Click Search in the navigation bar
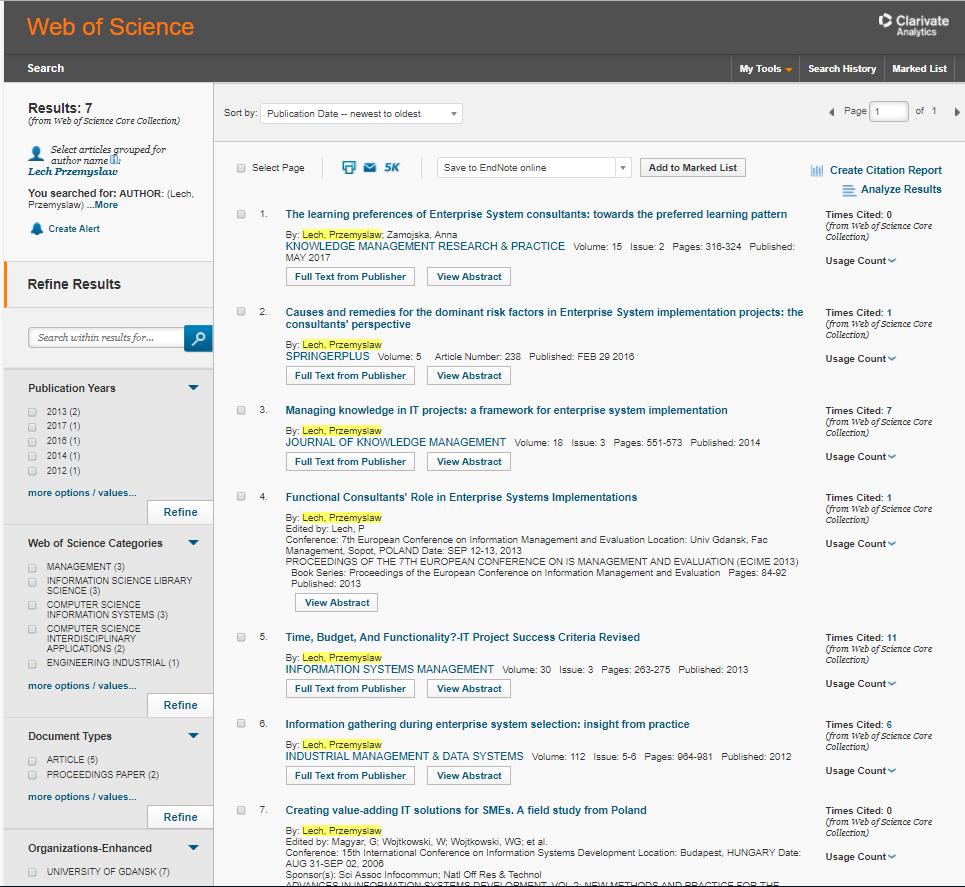 pyautogui.click(x=46, y=68)
